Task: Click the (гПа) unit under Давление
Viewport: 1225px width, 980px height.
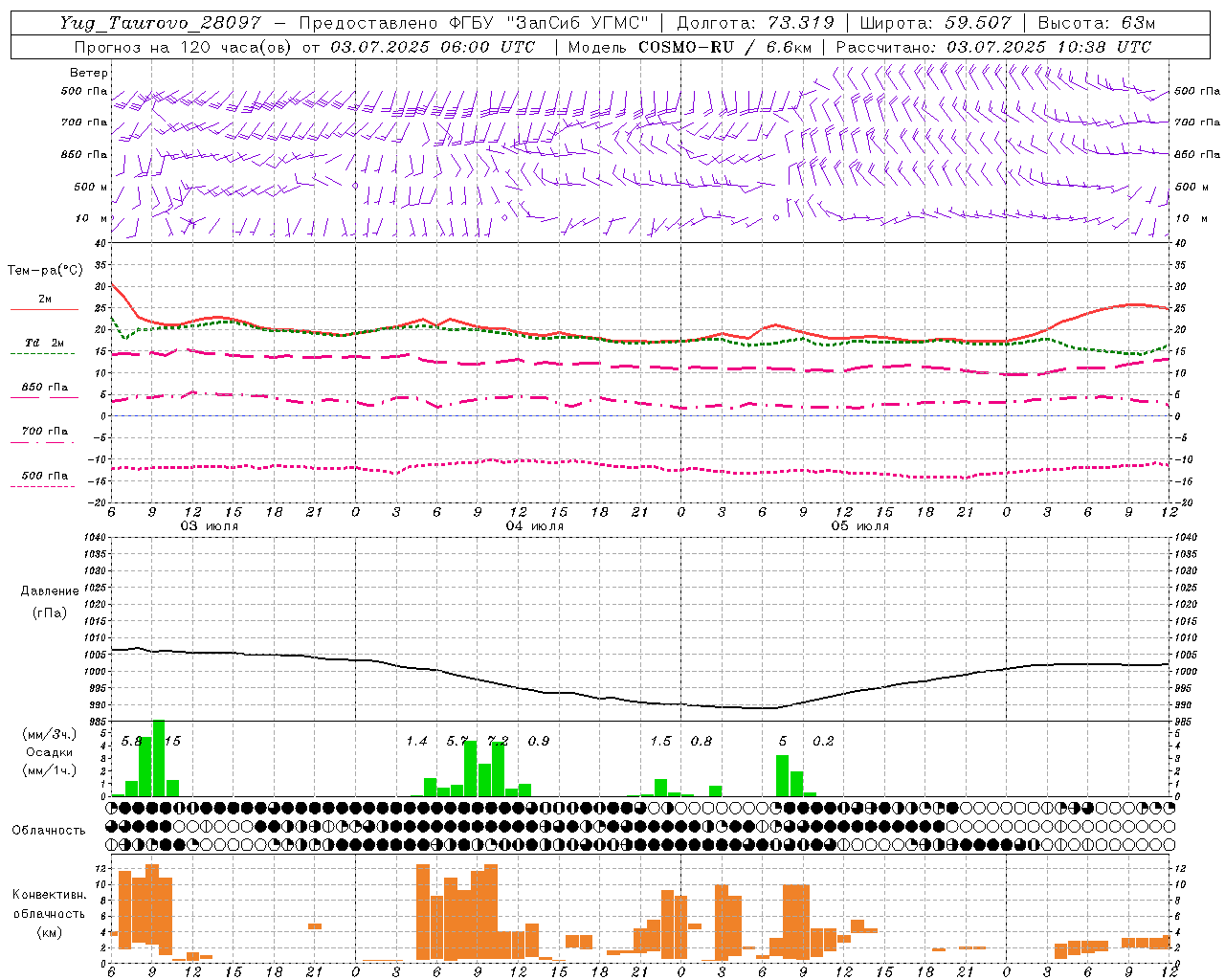Action: pos(50,612)
